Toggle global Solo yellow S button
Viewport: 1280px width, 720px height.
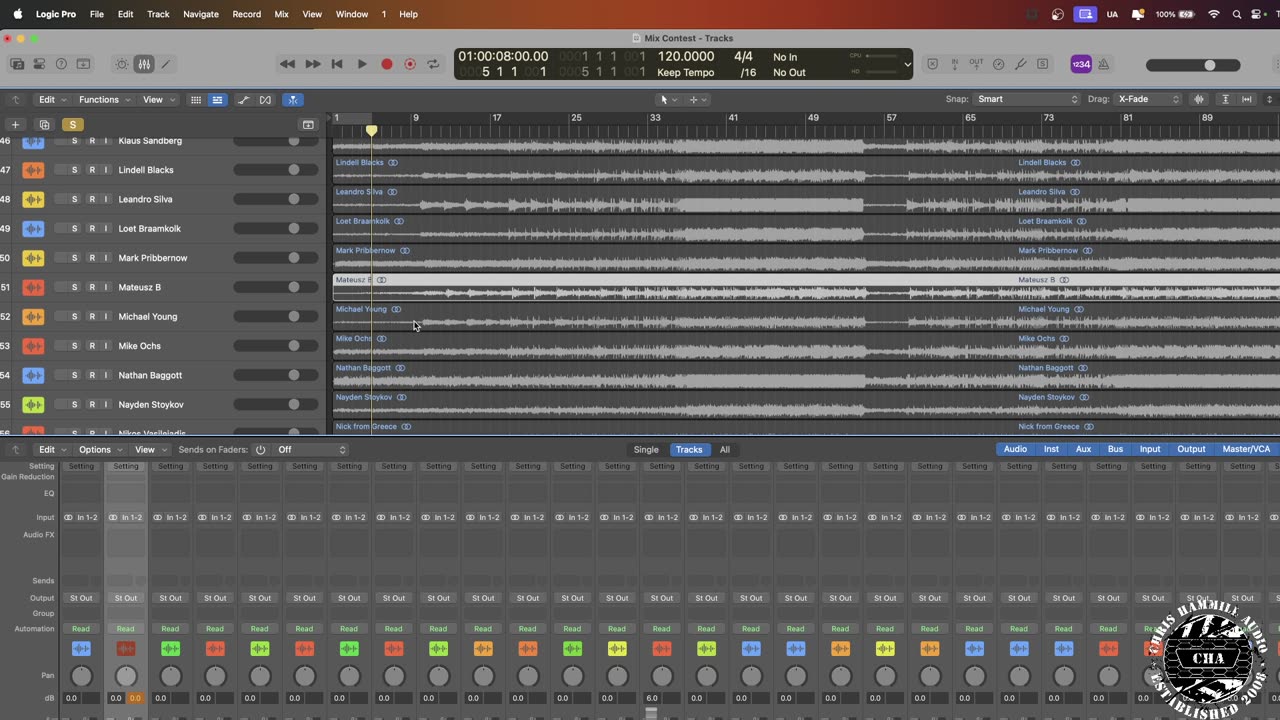72,124
